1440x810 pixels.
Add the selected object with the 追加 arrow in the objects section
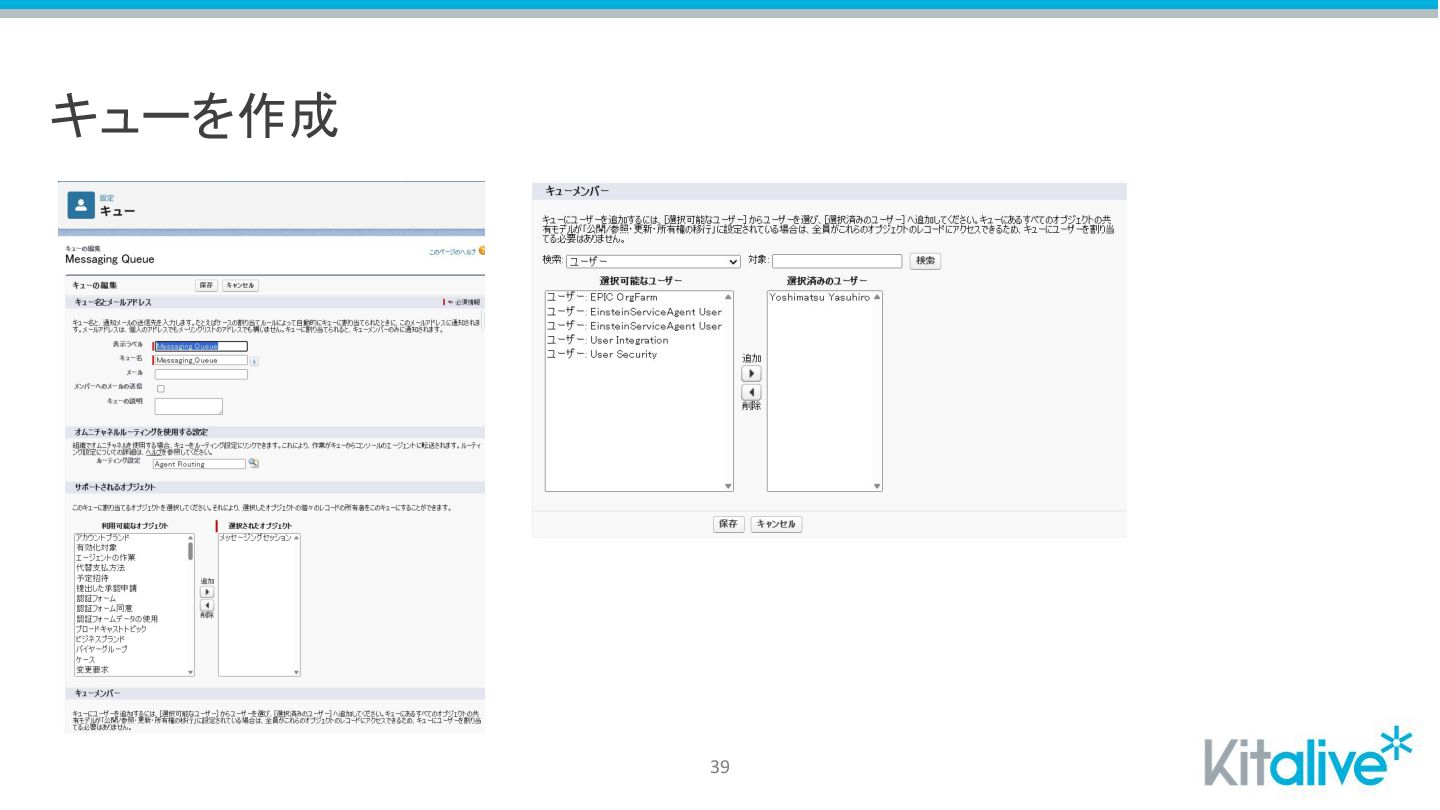207,592
